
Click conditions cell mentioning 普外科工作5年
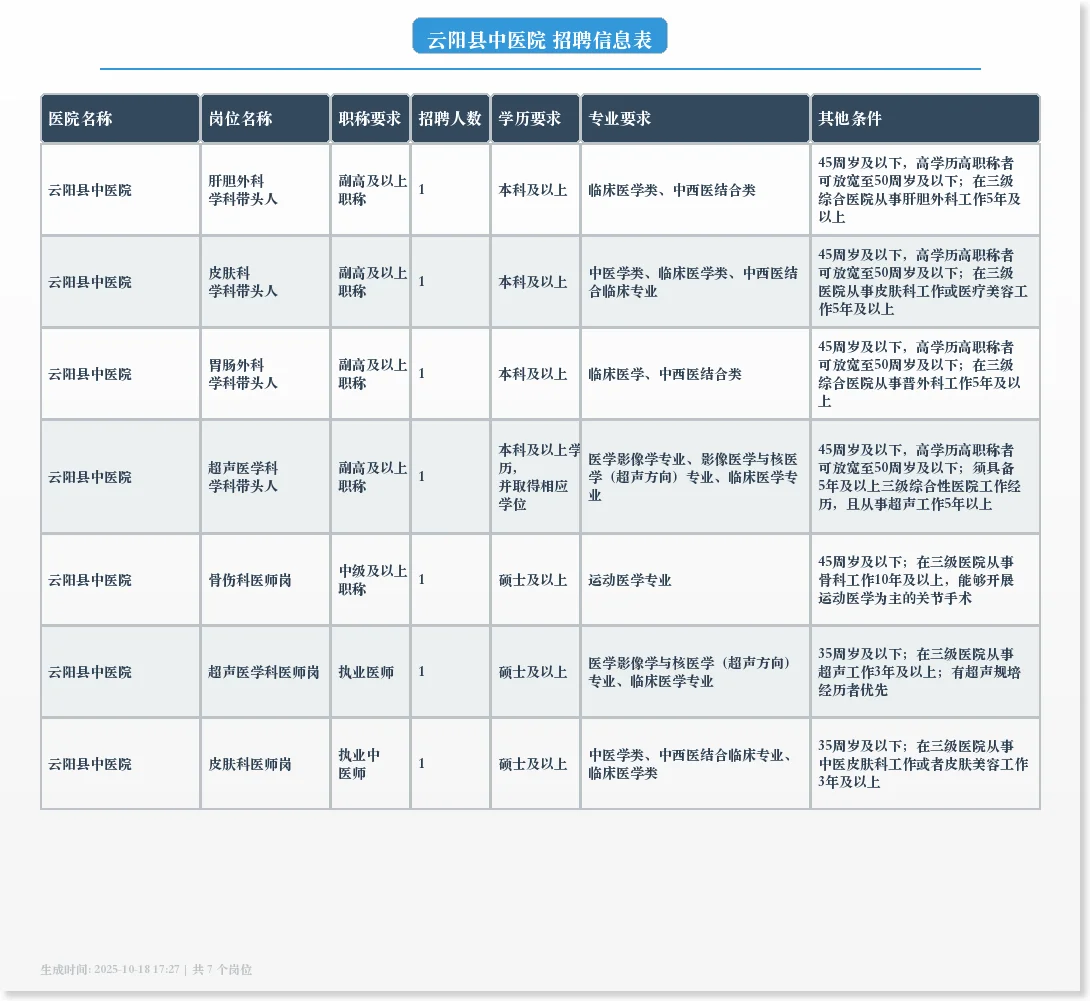(925, 373)
